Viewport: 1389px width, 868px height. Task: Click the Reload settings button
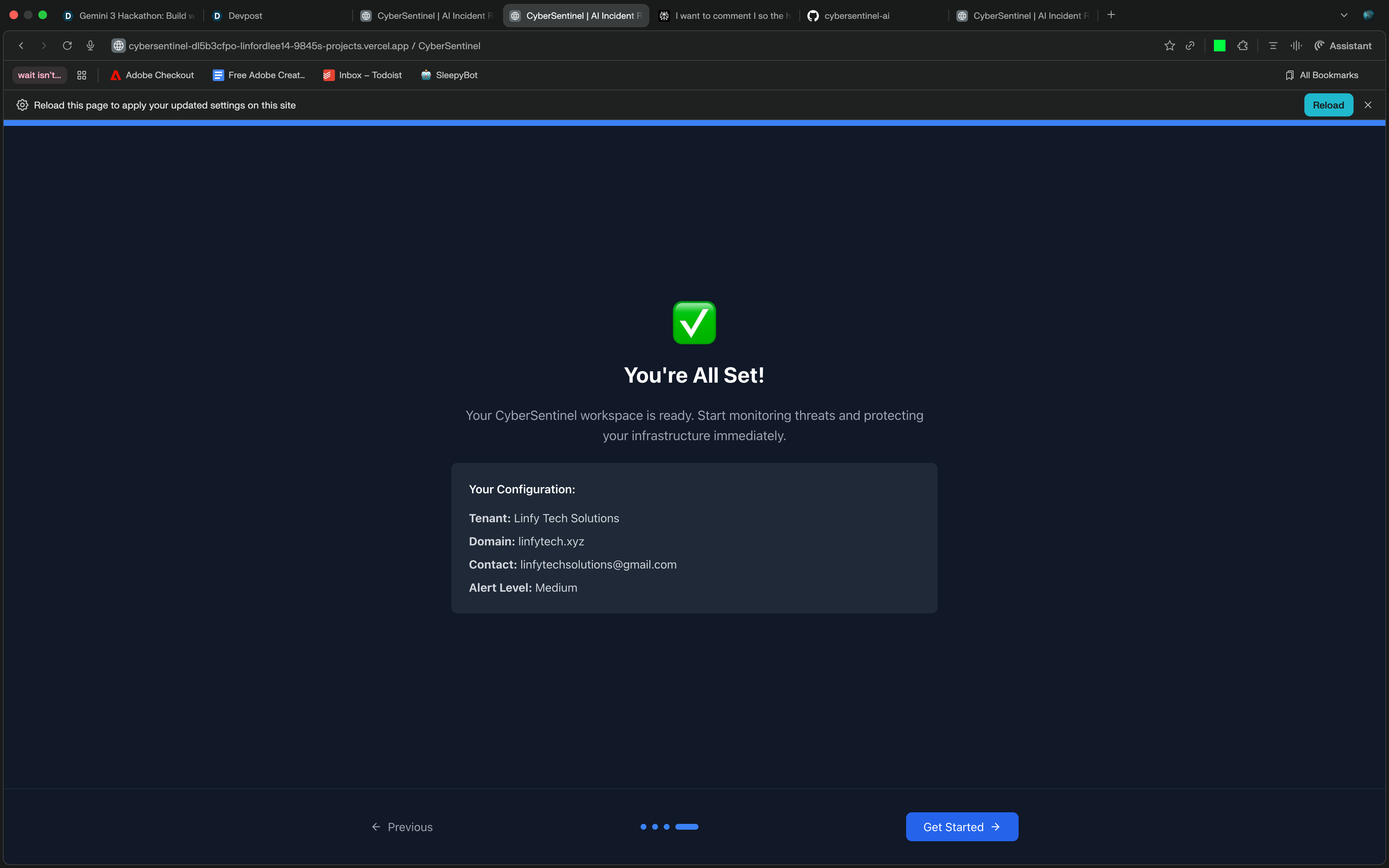pos(1328,105)
